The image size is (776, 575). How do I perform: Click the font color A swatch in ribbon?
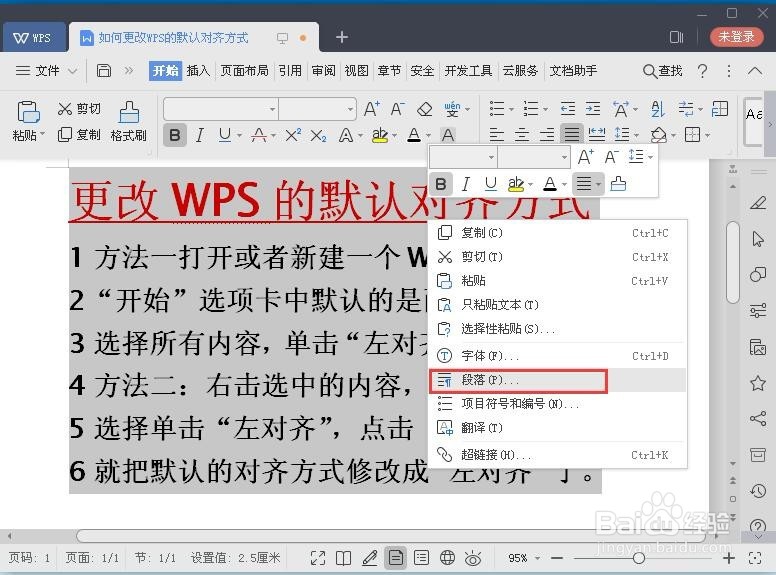point(414,135)
